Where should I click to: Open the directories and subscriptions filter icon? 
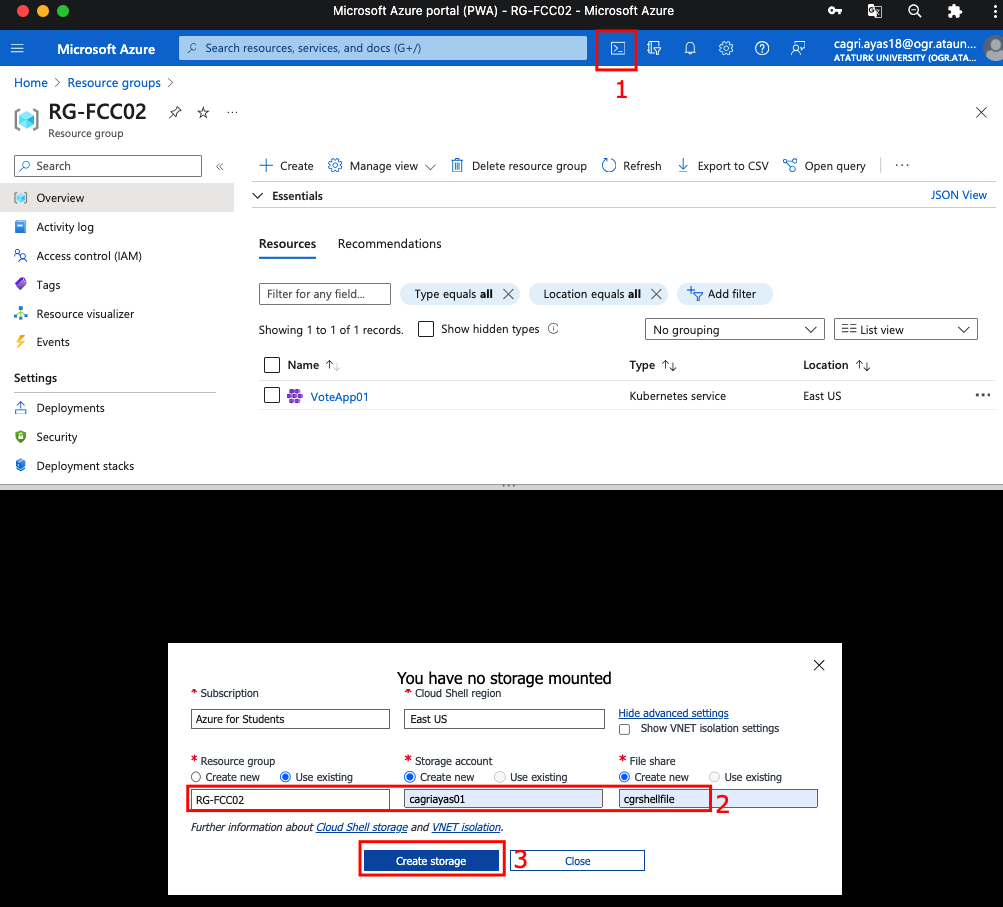tap(654, 48)
